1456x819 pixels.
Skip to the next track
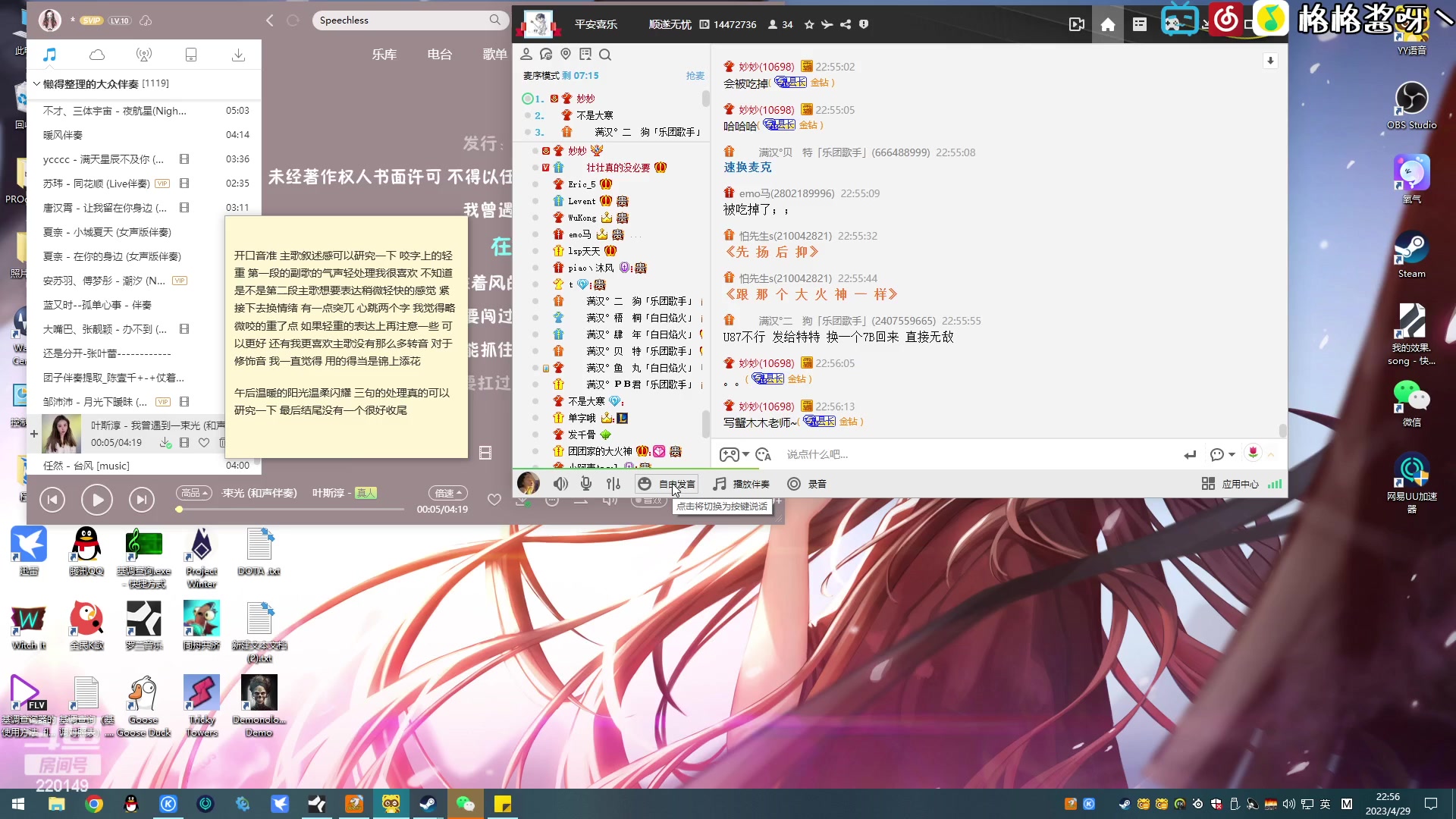click(x=142, y=499)
